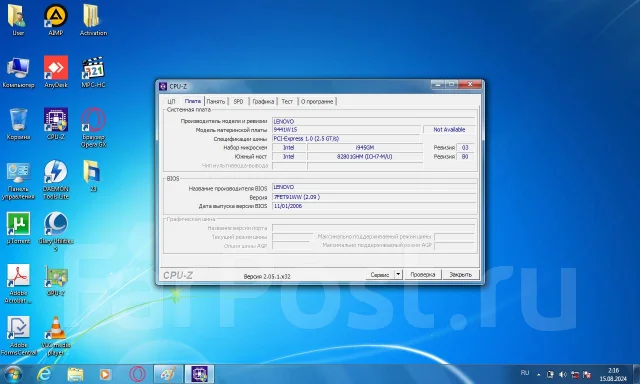Click the CPU-Z taskbar button
Screen dimensions: 640x384
click(x=199, y=374)
